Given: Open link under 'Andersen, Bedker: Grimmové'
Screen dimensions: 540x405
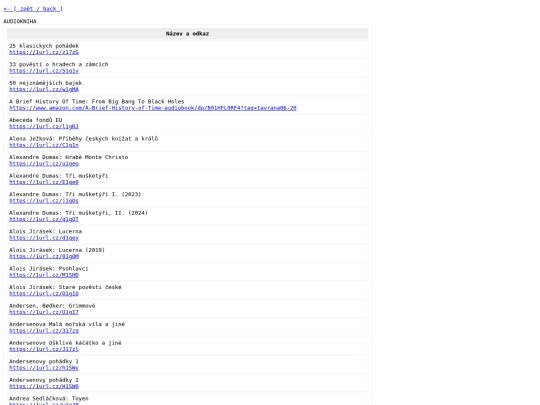Looking at the screenshot, I should (44, 312).
